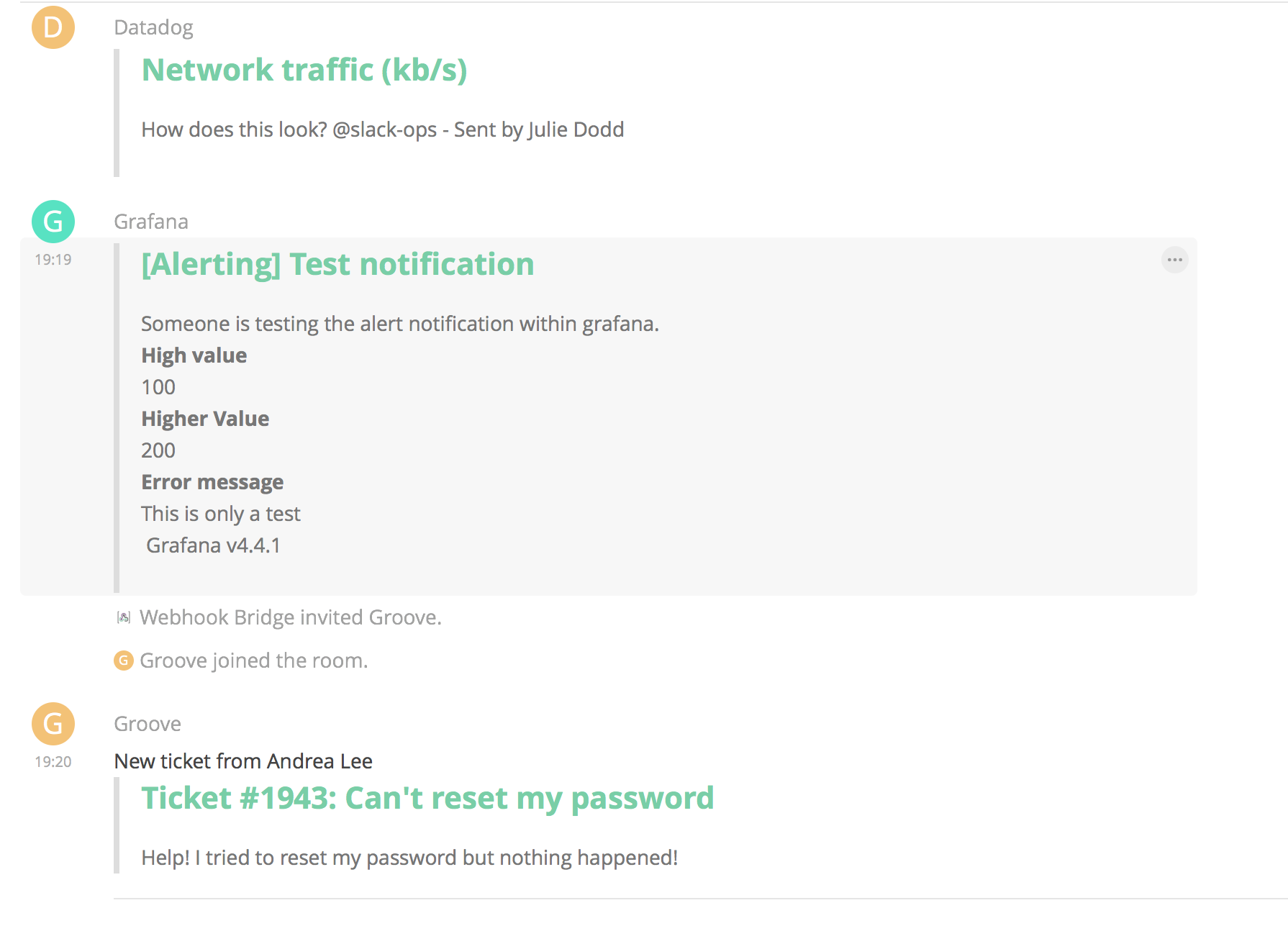The height and width of the screenshot is (944, 1288).
Task: Click the Grafana sender name
Action: (150, 222)
